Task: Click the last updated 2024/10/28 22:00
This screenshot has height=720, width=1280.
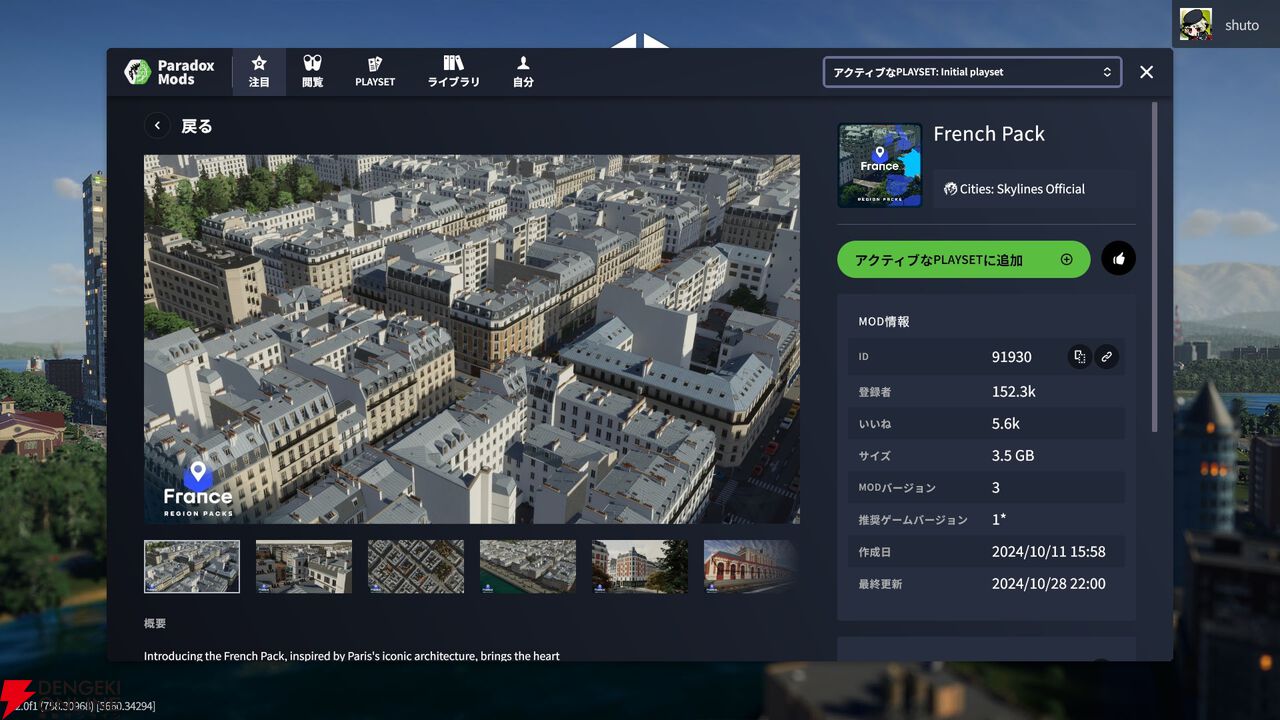Action: (1048, 583)
